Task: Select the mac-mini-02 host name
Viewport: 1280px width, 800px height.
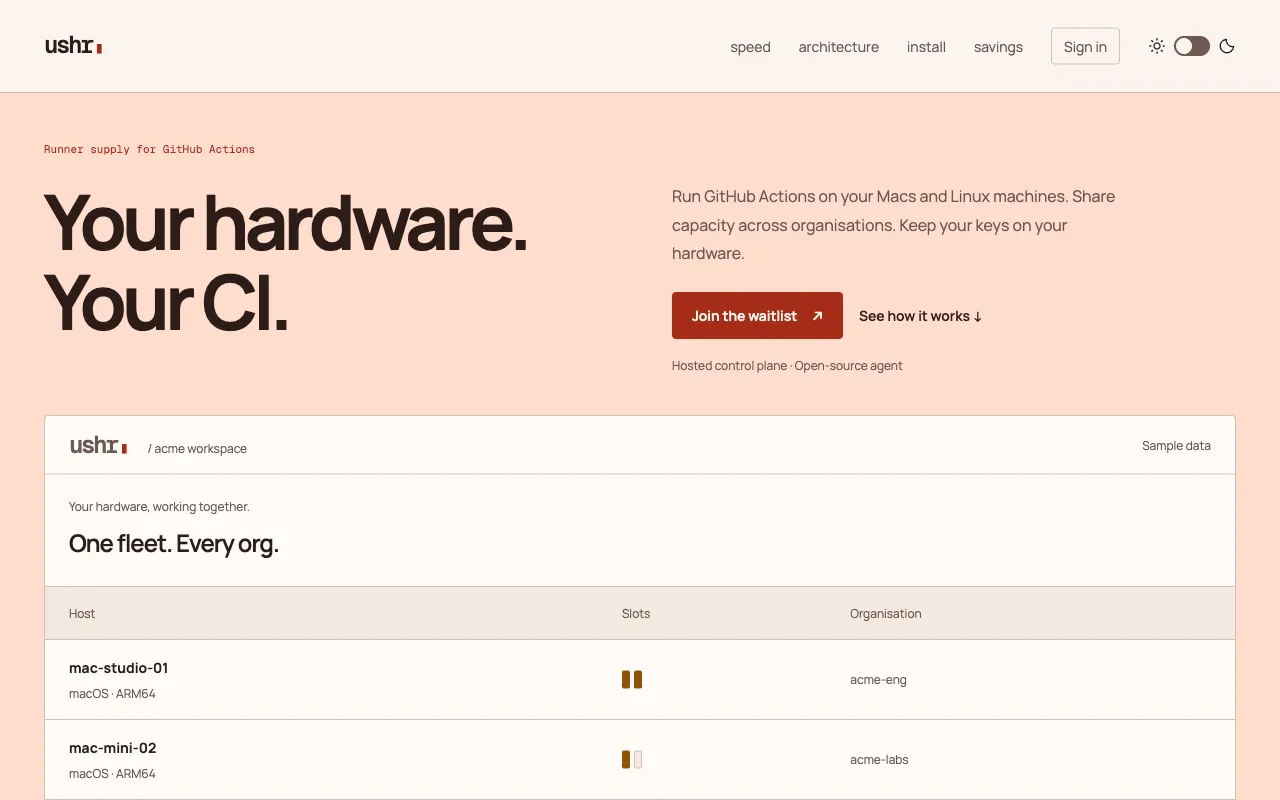Action: [112, 748]
